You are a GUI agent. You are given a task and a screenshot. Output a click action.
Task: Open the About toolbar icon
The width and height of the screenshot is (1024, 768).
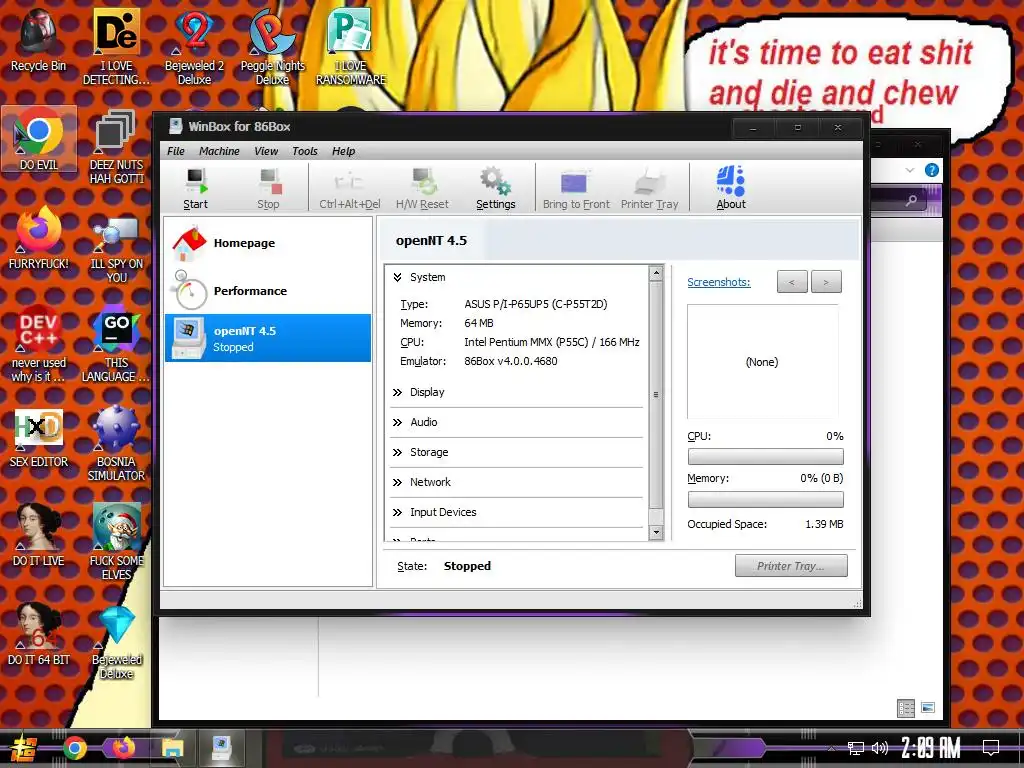[x=731, y=188]
